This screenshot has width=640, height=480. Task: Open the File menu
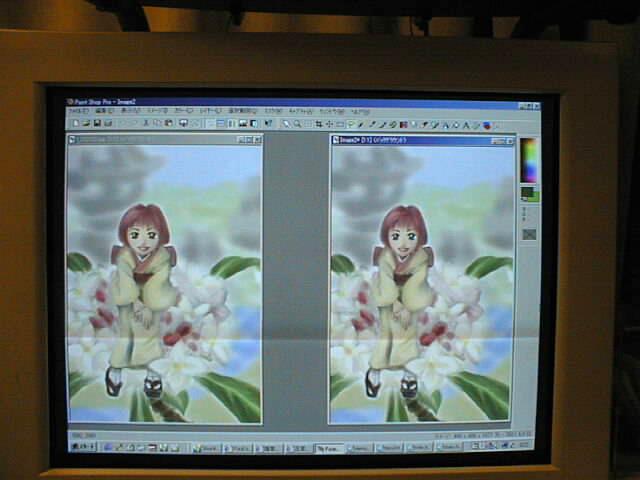(79, 111)
